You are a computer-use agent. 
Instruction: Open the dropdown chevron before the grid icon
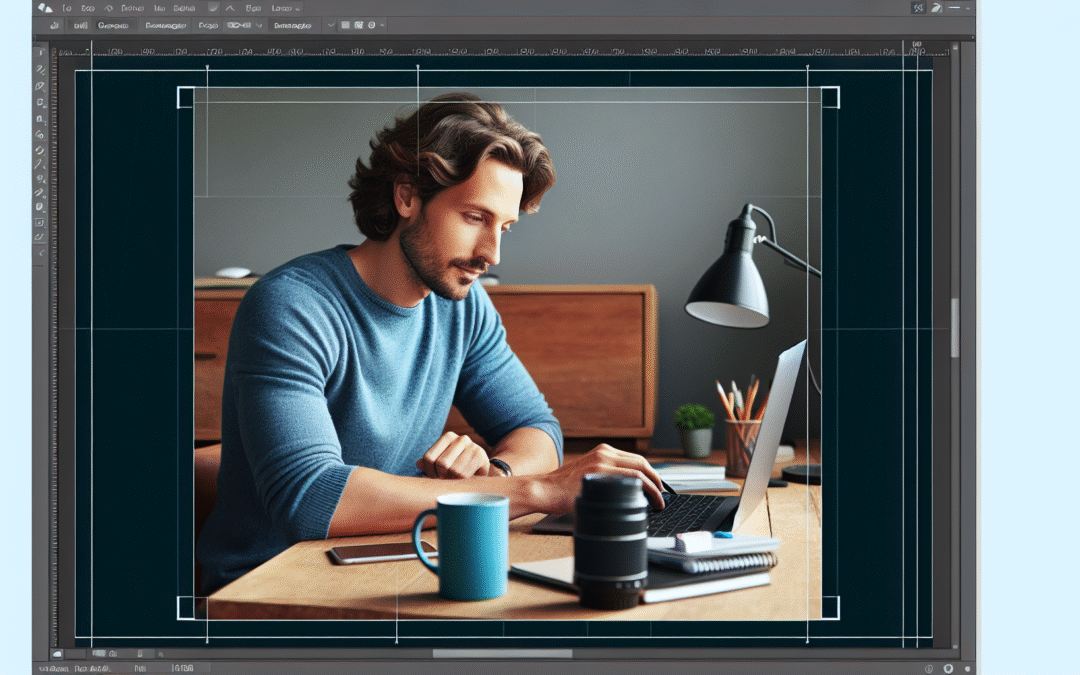331,25
